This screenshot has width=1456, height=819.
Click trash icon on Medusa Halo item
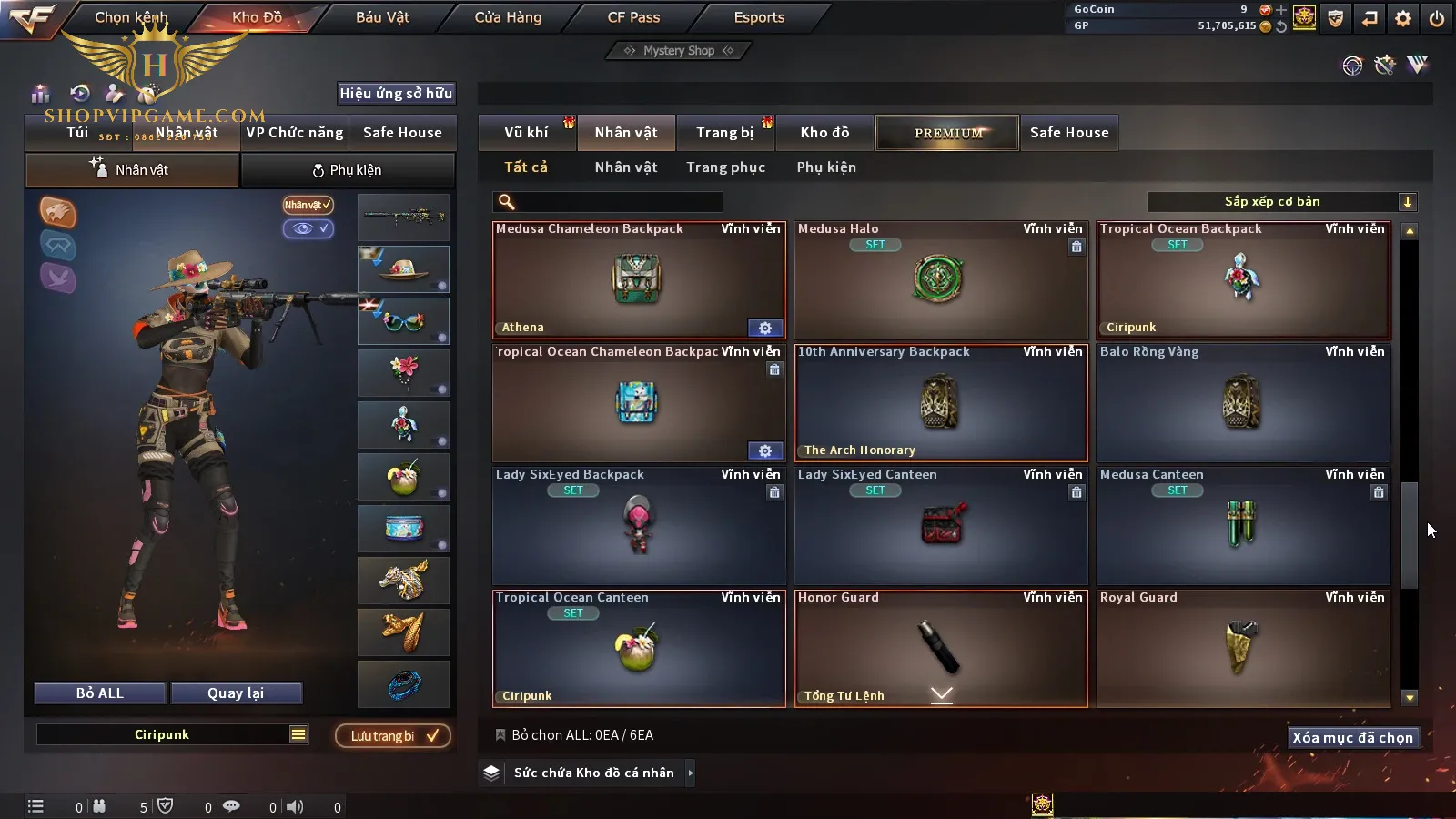pos(1077,247)
